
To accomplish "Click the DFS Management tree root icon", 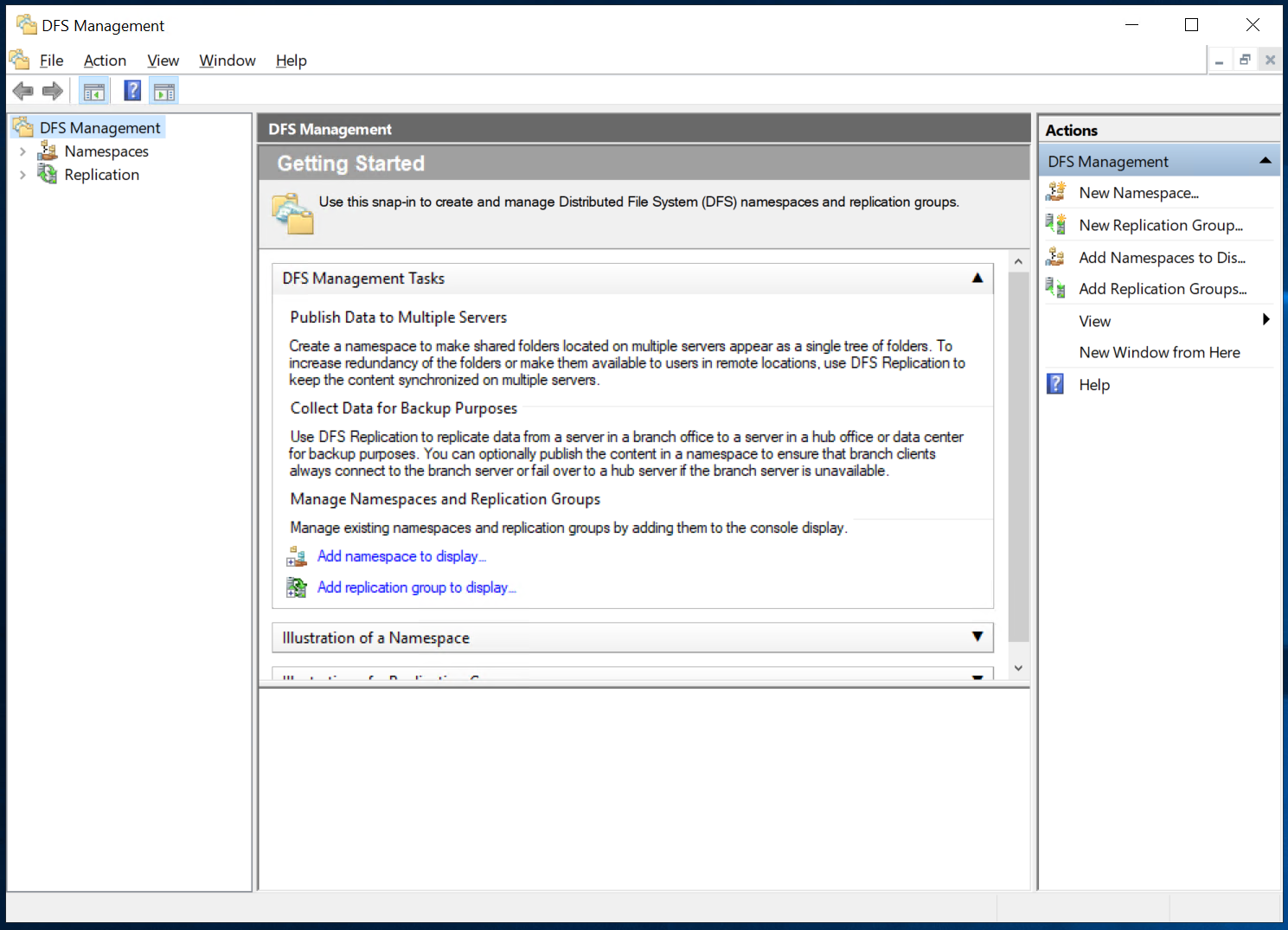I will click(x=23, y=127).
